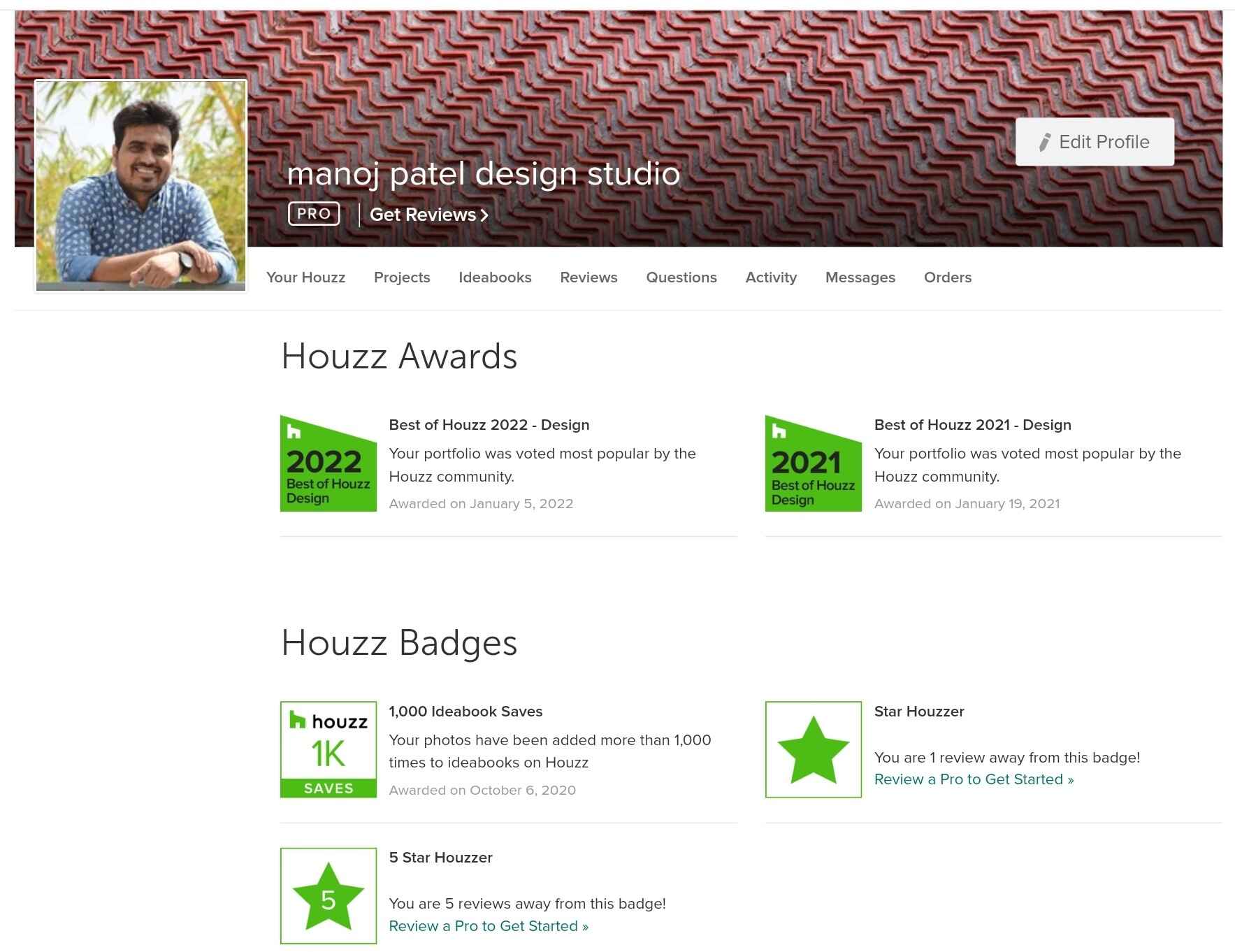Screen dimensions: 1235x952
Task: Click the 5 Star Houzzer title text
Action: [440, 858]
